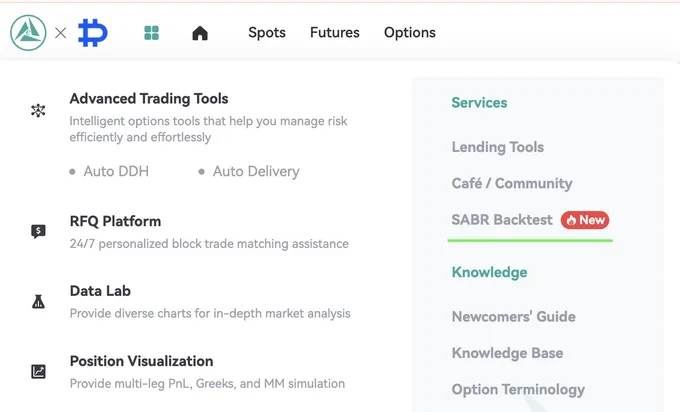Open the Option Terminology page
This screenshot has width=680, height=412.
click(x=518, y=389)
